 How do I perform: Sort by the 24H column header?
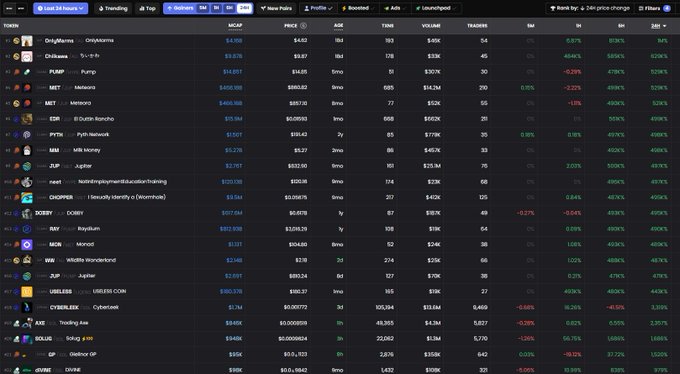point(658,26)
